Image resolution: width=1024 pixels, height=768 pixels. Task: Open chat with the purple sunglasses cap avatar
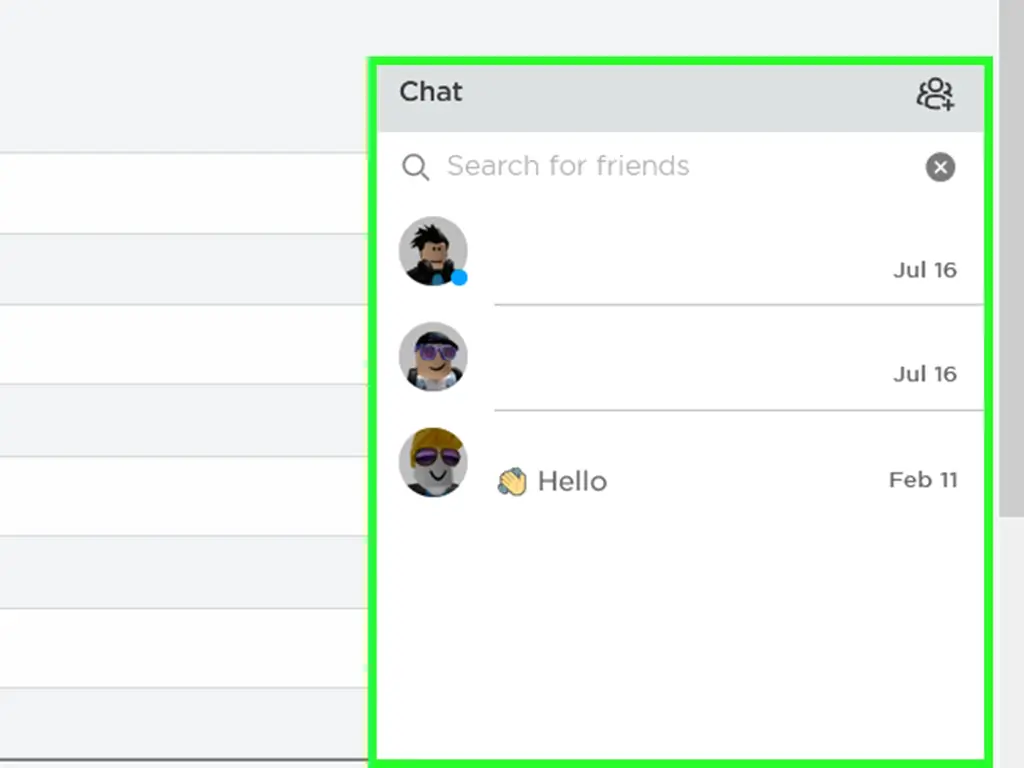pyautogui.click(x=433, y=357)
